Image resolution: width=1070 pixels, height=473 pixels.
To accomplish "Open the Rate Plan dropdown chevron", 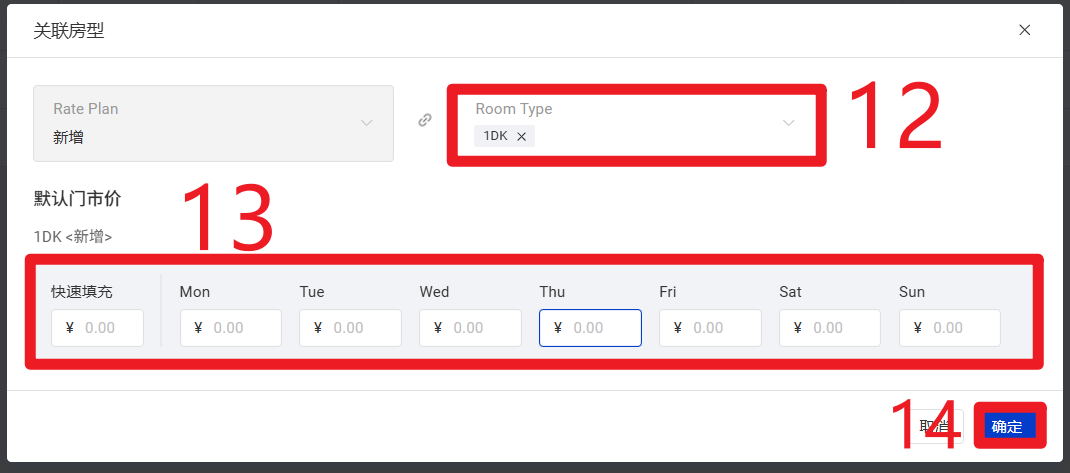I will pyautogui.click(x=366, y=123).
